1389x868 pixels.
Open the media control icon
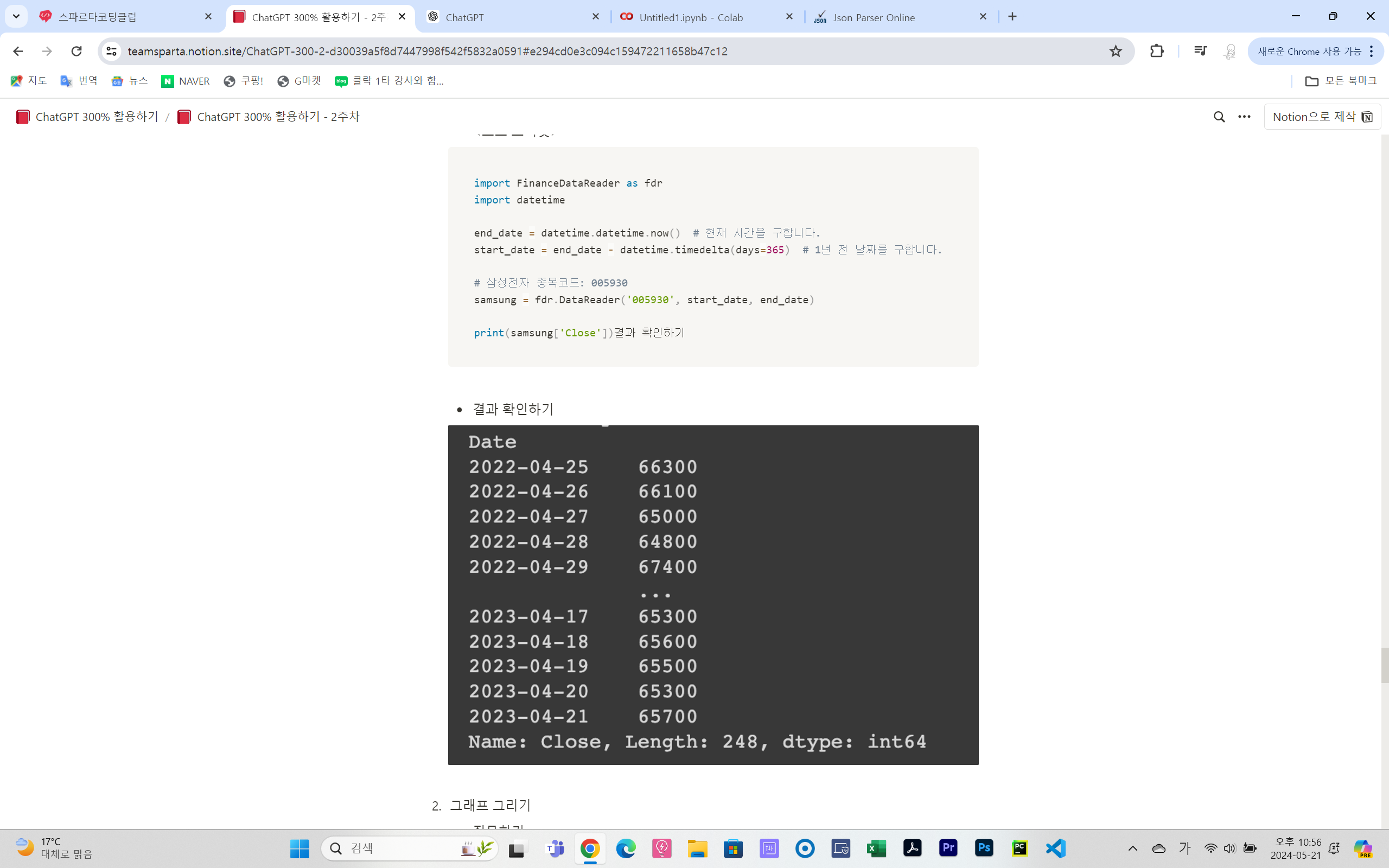(1200, 51)
